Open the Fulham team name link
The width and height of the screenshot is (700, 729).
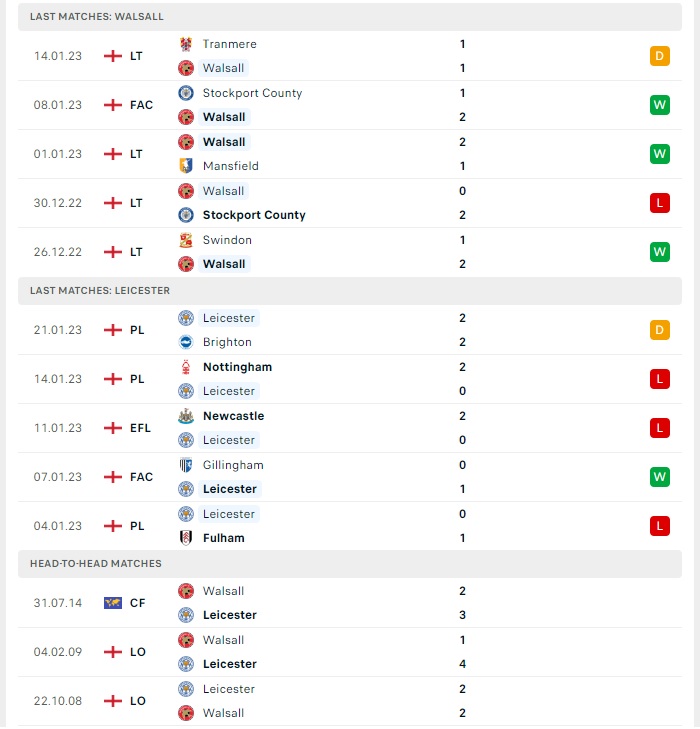pyautogui.click(x=224, y=538)
